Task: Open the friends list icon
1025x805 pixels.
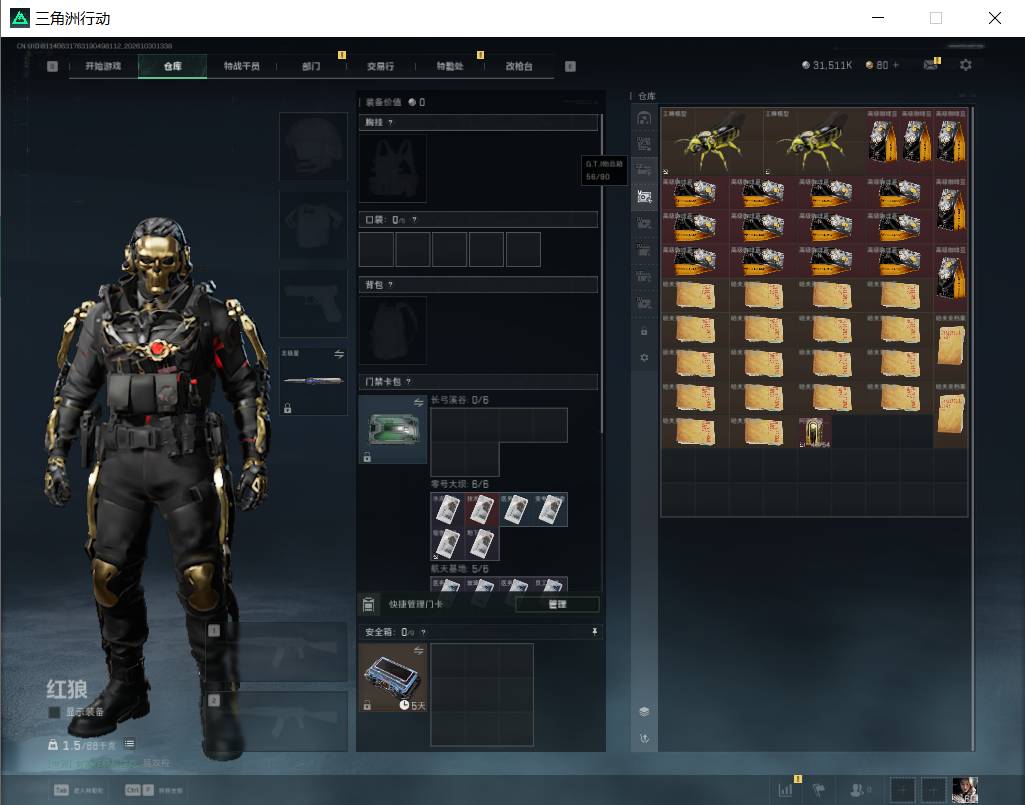Action: tap(856, 789)
